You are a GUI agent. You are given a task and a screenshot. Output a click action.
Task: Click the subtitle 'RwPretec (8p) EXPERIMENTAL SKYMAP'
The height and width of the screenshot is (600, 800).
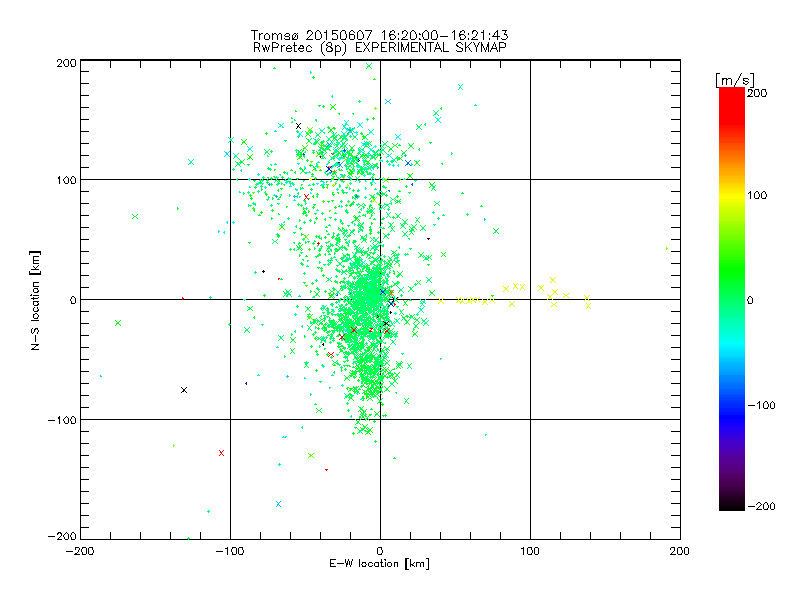[380, 47]
